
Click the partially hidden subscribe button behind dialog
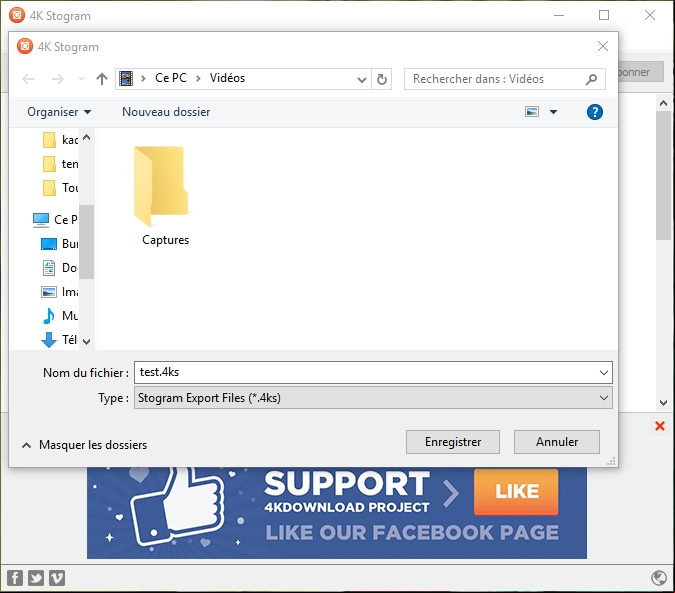pyautogui.click(x=641, y=72)
